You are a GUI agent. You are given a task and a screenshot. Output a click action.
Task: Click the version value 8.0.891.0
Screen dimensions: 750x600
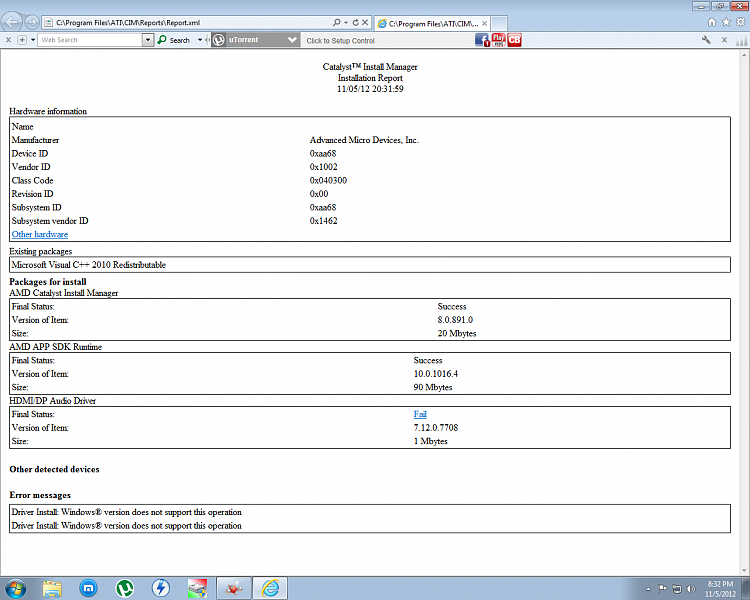point(455,320)
